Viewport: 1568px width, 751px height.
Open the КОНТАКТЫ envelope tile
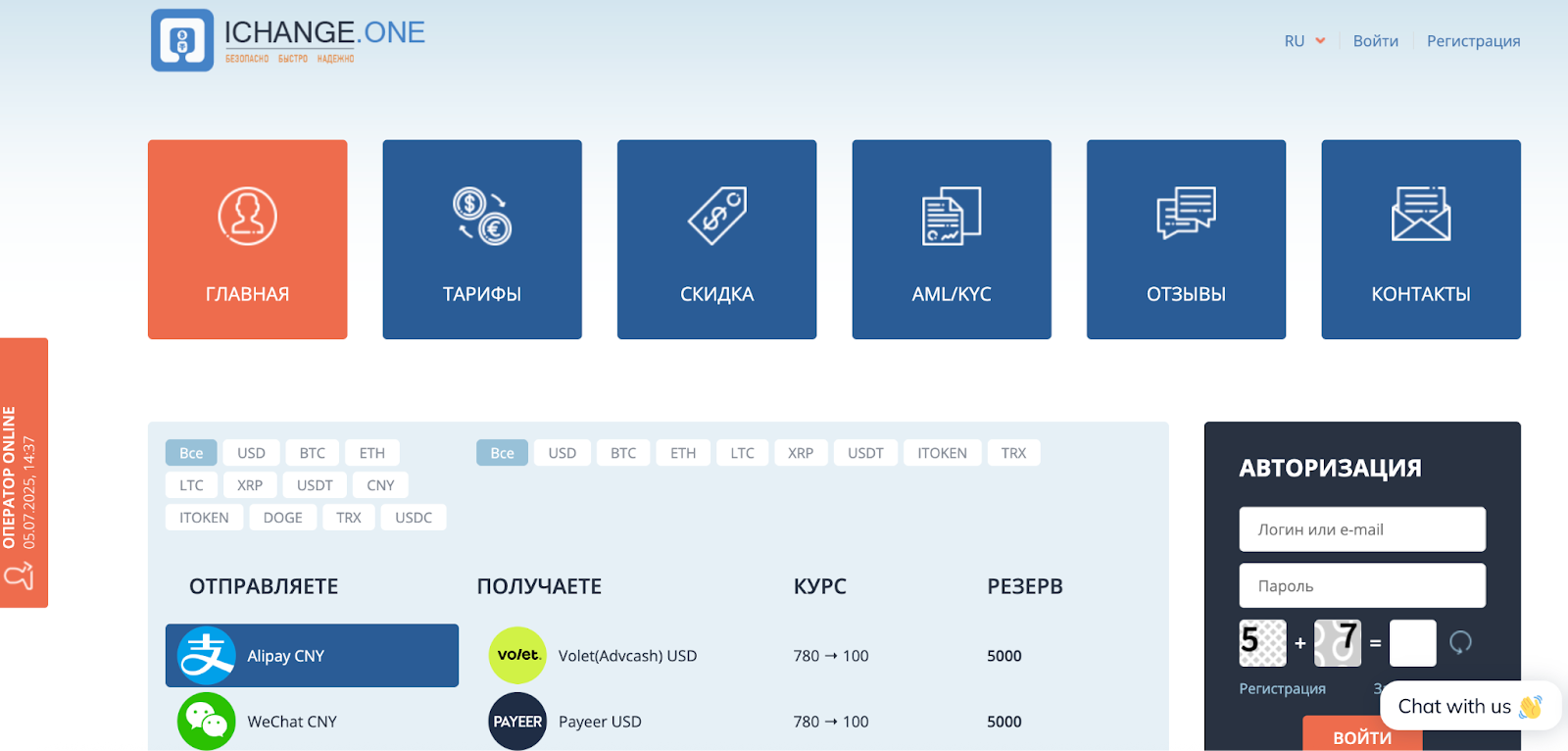coord(1421,239)
